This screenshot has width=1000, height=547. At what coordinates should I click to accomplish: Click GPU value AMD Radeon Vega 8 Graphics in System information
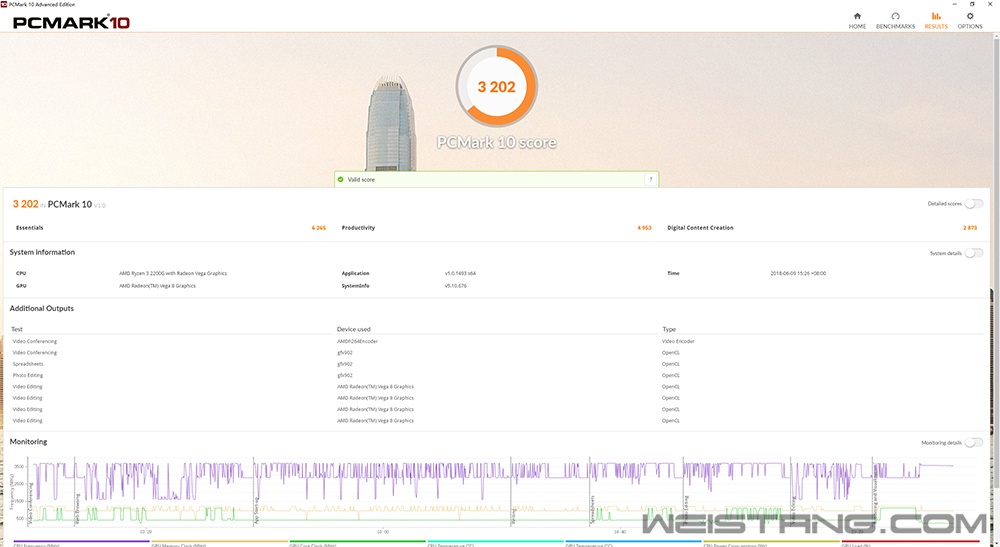point(157,286)
